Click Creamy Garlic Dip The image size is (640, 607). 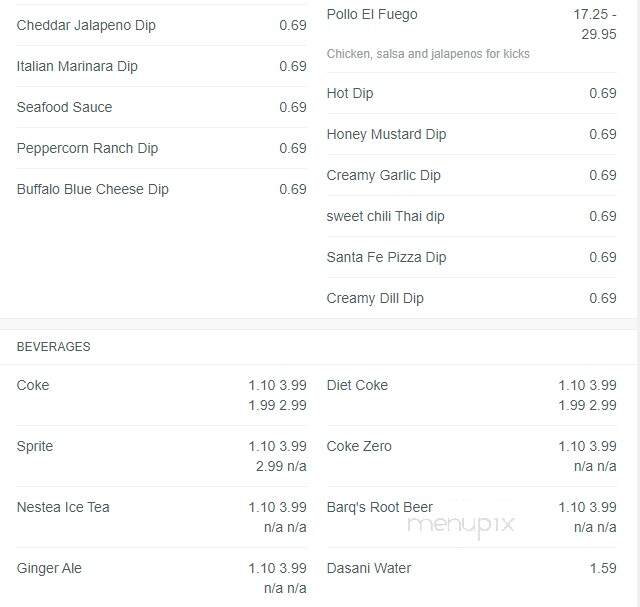point(383,175)
